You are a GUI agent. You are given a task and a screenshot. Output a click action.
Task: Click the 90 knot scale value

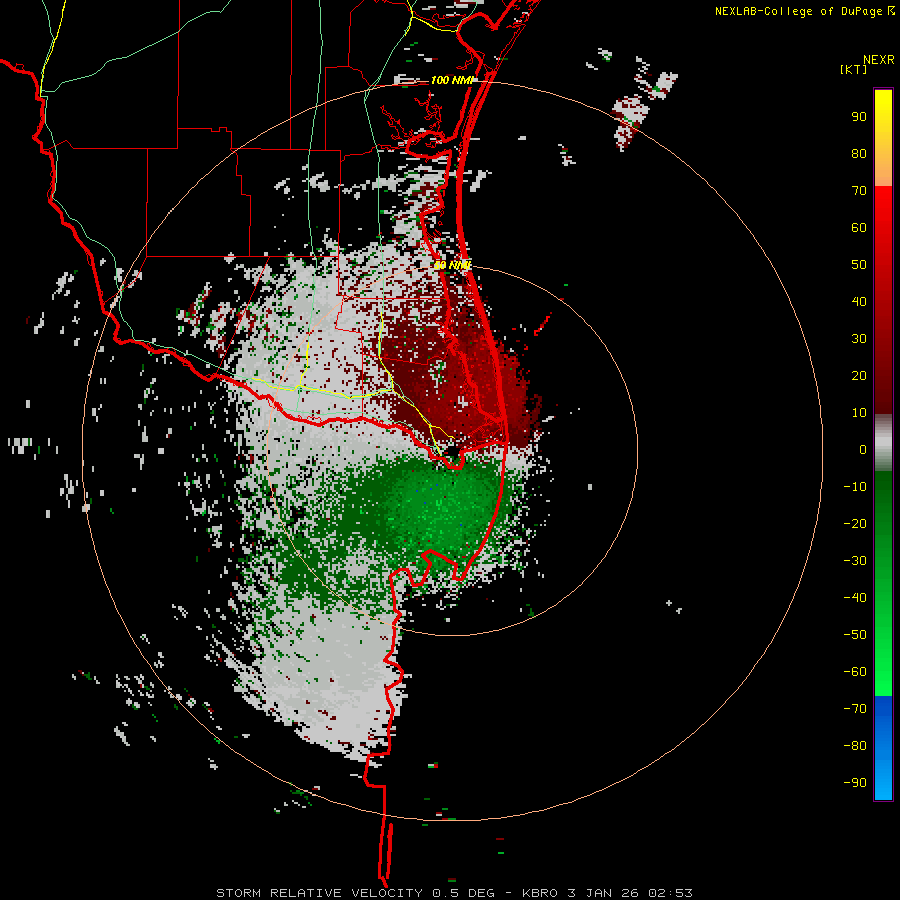pyautogui.click(x=859, y=117)
